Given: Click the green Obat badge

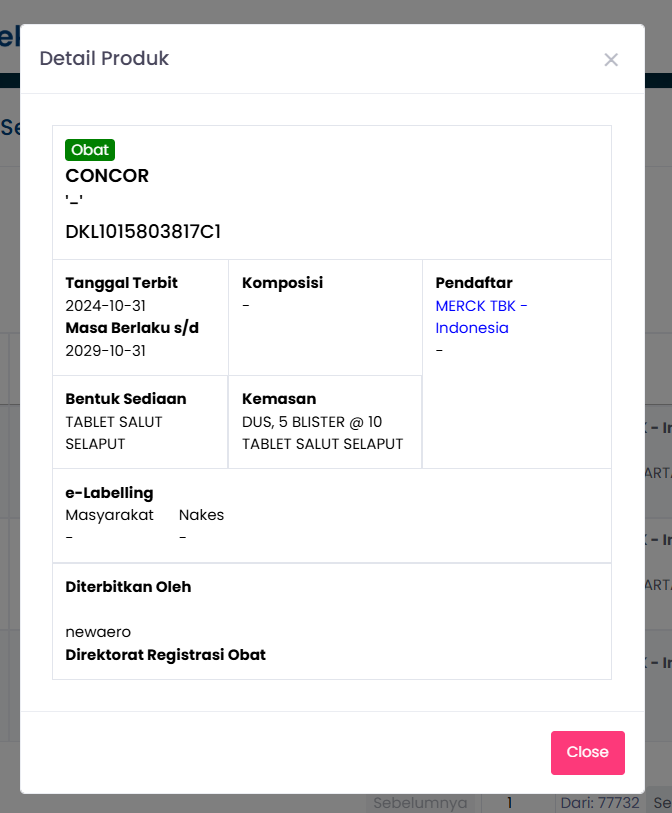Looking at the screenshot, I should [90, 150].
